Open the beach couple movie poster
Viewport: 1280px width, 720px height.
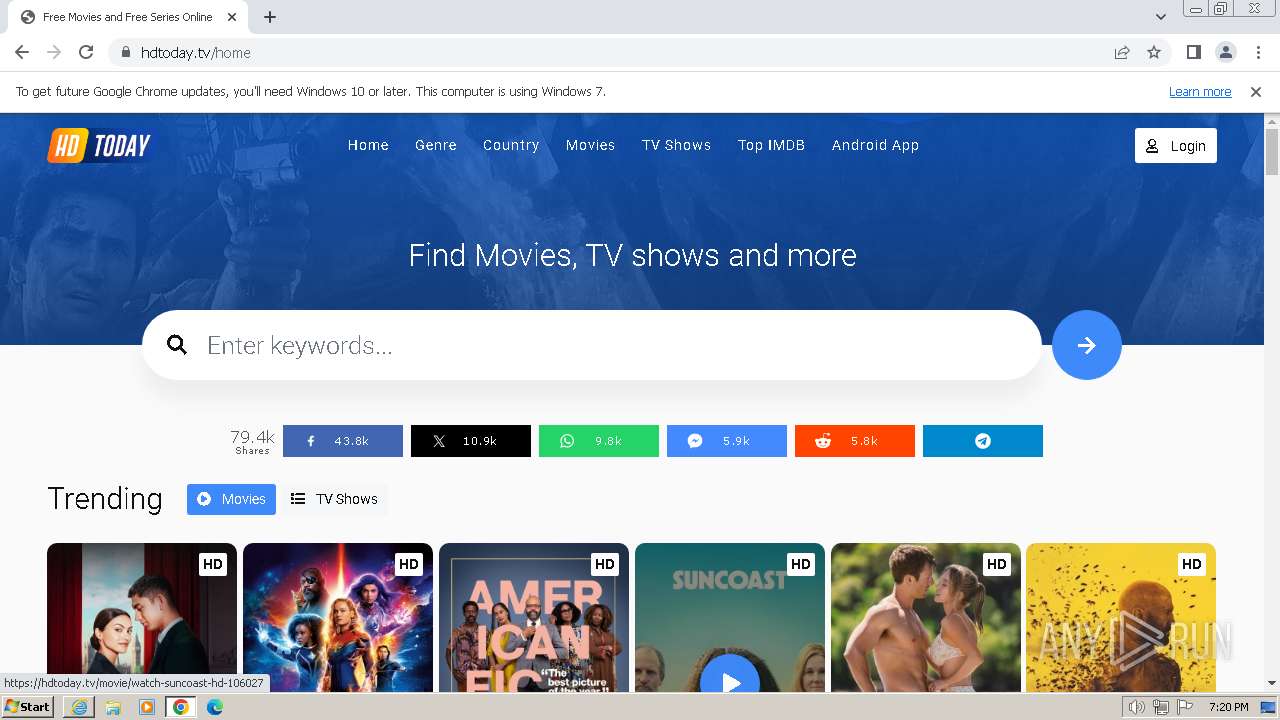(x=926, y=617)
